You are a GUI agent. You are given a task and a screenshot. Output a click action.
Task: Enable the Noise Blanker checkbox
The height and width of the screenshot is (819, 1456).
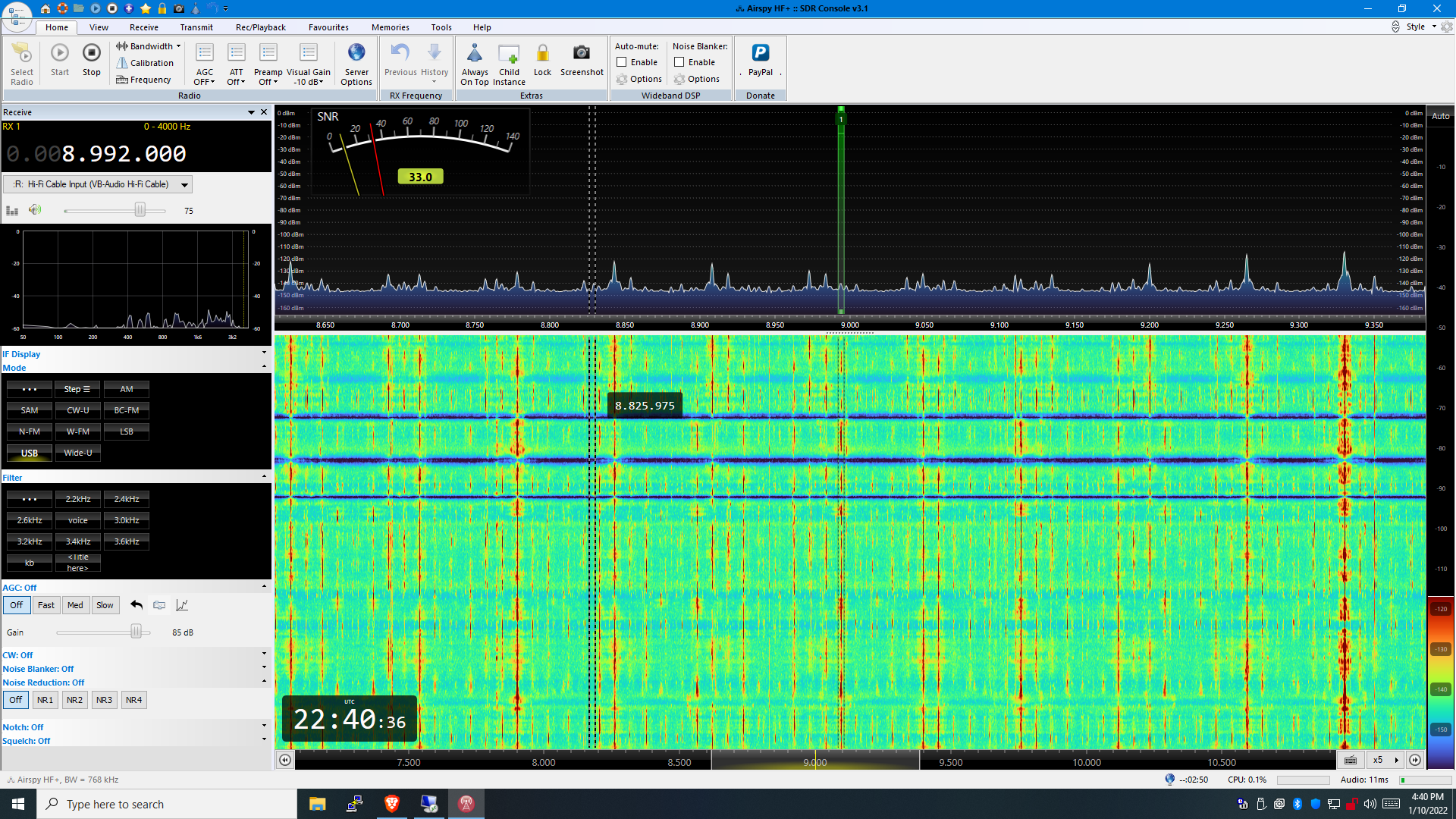(x=679, y=62)
